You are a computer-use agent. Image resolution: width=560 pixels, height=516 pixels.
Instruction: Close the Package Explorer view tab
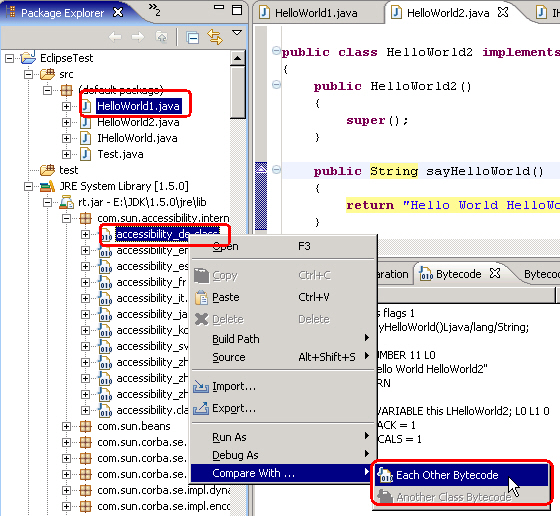[118, 12]
